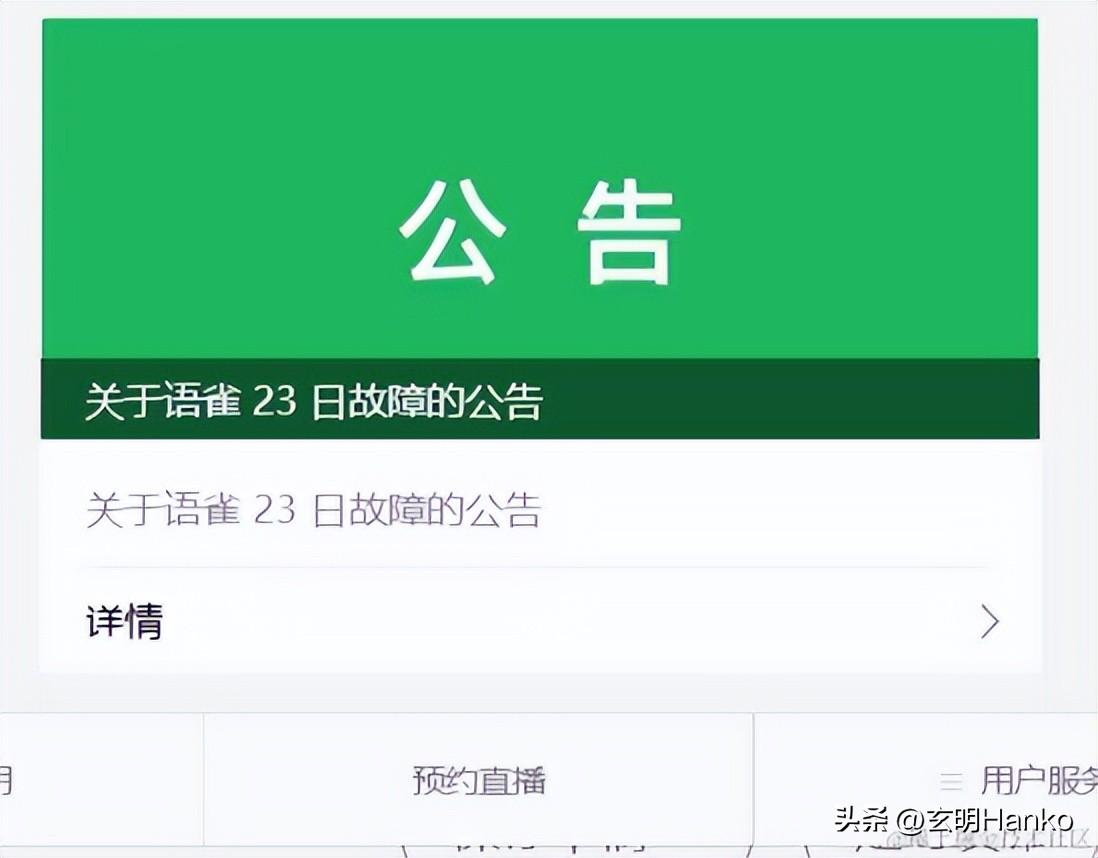
Task: Open the 预约直播 bottom menu
Action: 479,780
